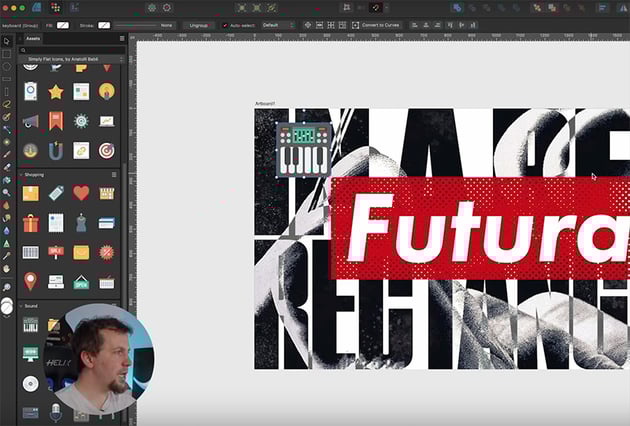This screenshot has height=426, width=630.
Task: Select the yellow freehand selection tool
Action: tap(6, 104)
